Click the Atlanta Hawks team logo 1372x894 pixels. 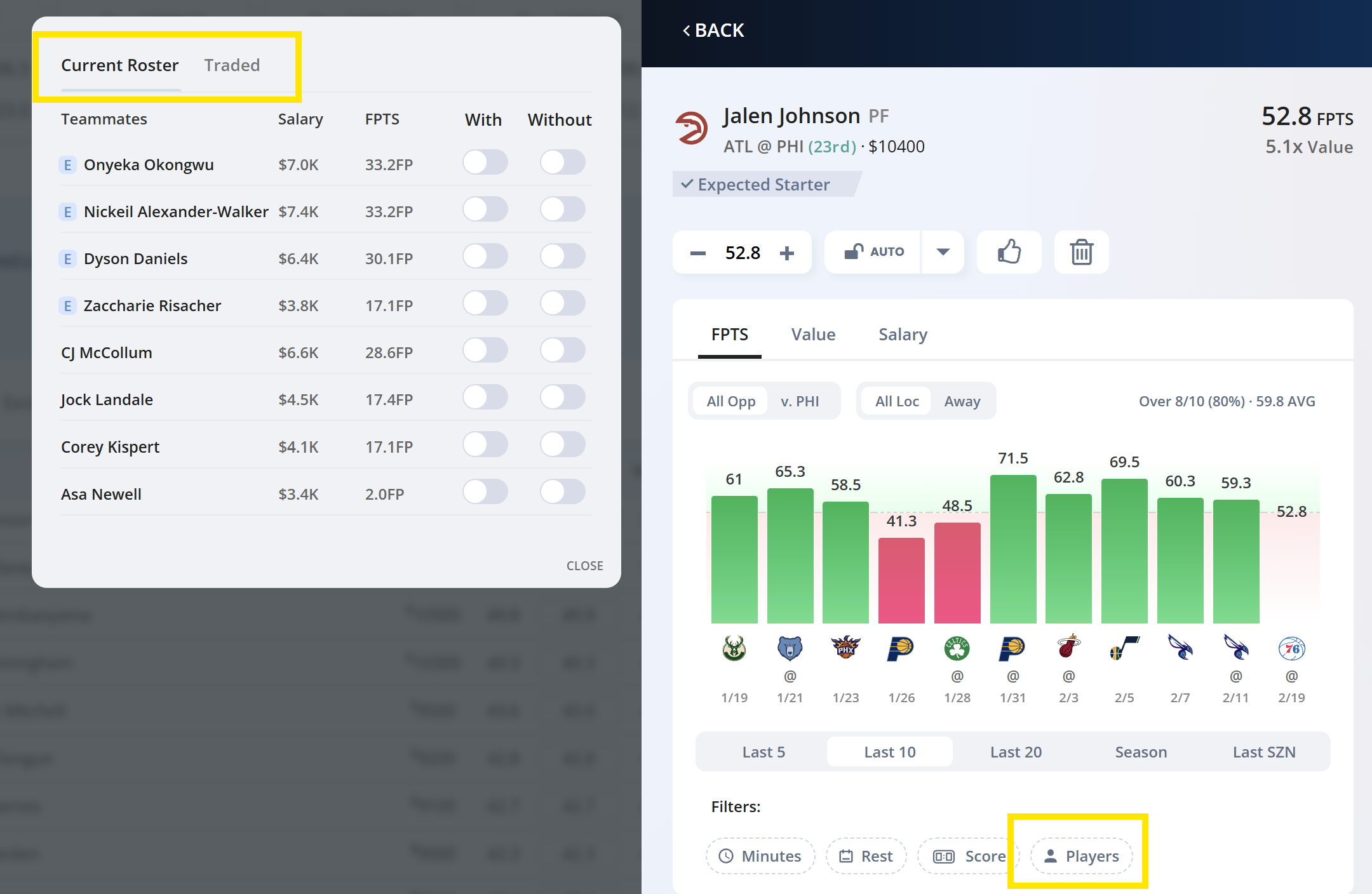point(694,127)
